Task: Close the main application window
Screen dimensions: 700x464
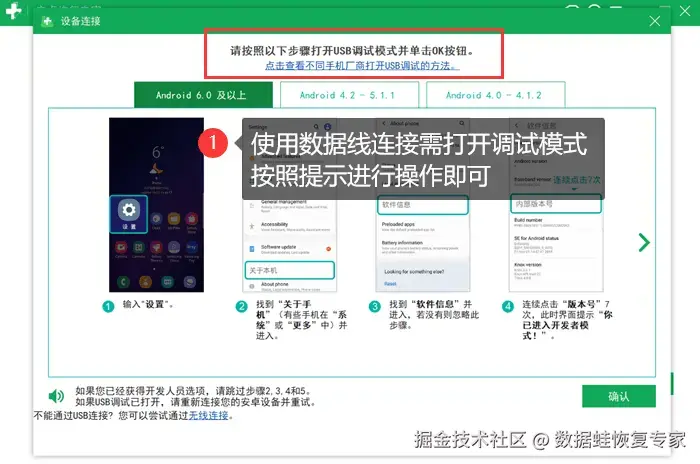Action: pos(685,11)
